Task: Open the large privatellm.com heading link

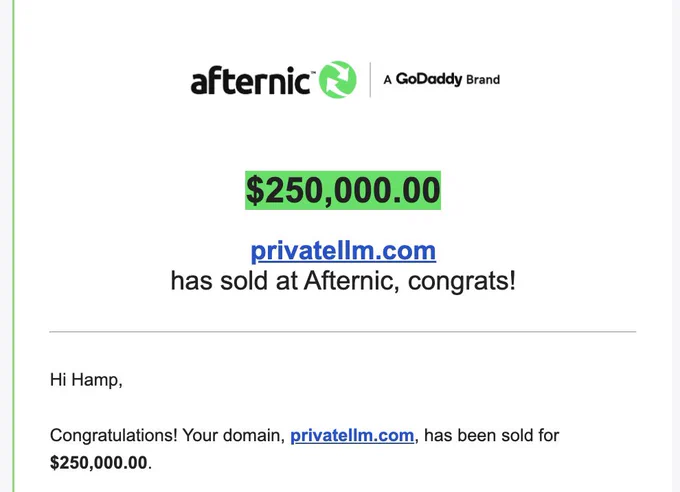Action: click(x=343, y=251)
